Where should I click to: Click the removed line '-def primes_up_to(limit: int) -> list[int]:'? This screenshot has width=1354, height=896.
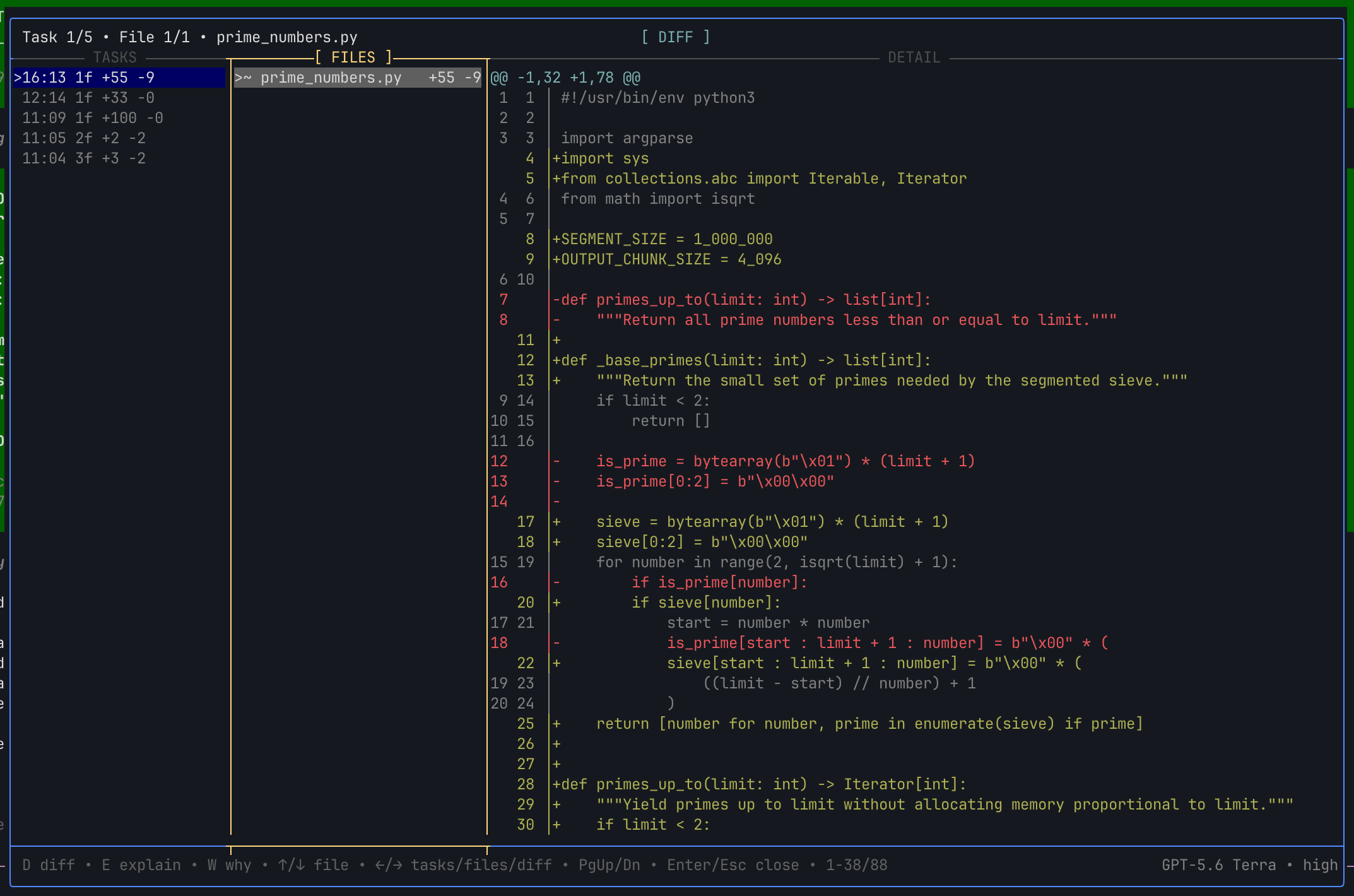click(742, 300)
